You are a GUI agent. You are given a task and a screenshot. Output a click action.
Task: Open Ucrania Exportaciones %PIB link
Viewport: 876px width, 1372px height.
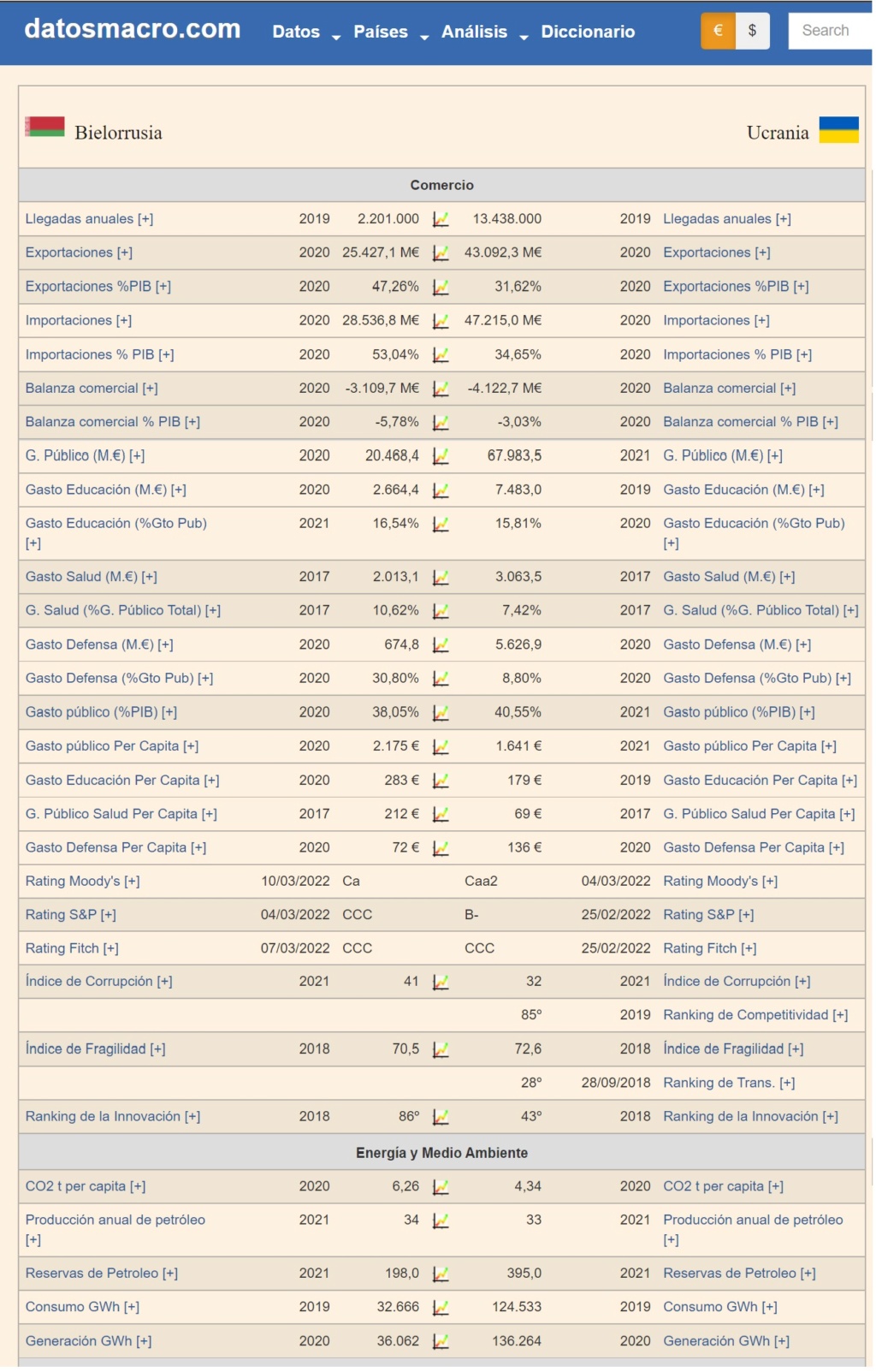coord(737,288)
